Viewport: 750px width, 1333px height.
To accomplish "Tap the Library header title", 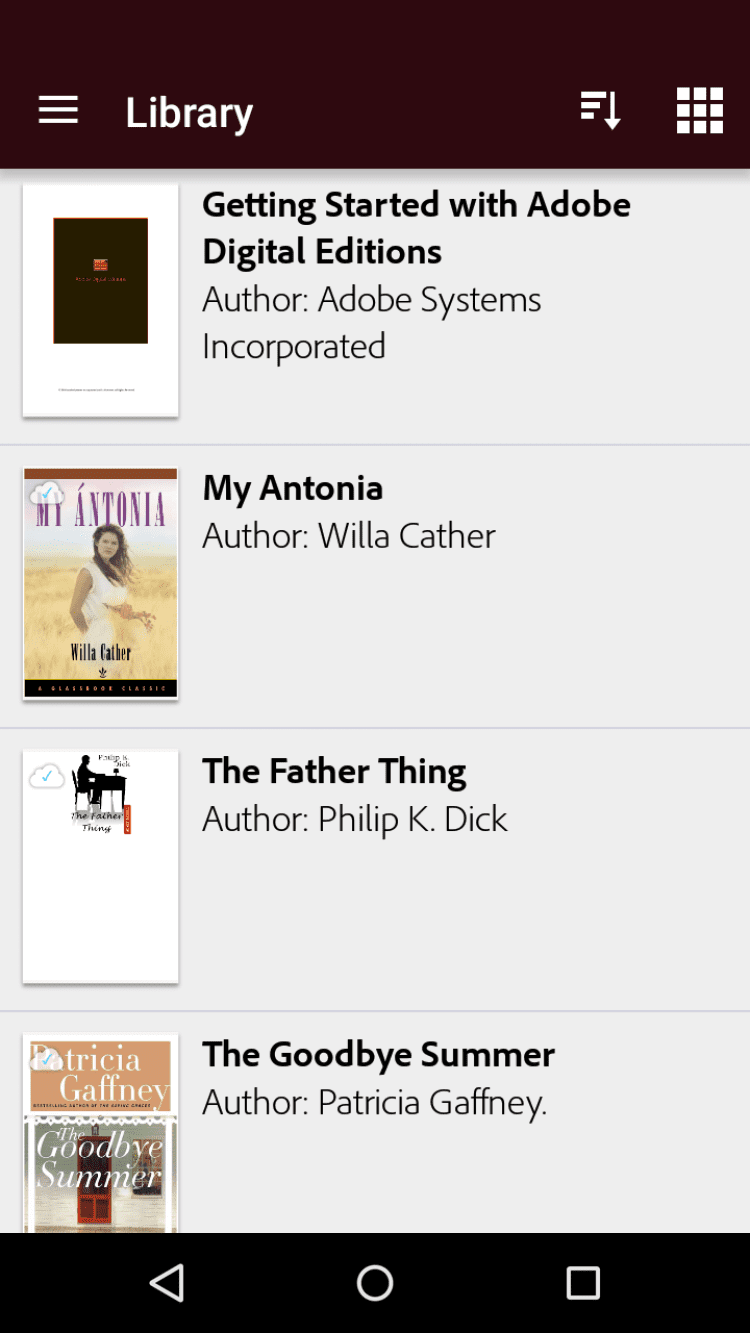I will tap(189, 112).
